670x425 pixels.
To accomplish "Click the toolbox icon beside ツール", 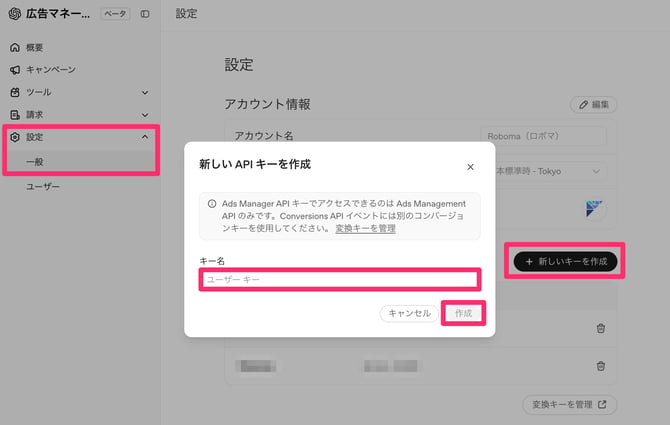I will [x=15, y=92].
